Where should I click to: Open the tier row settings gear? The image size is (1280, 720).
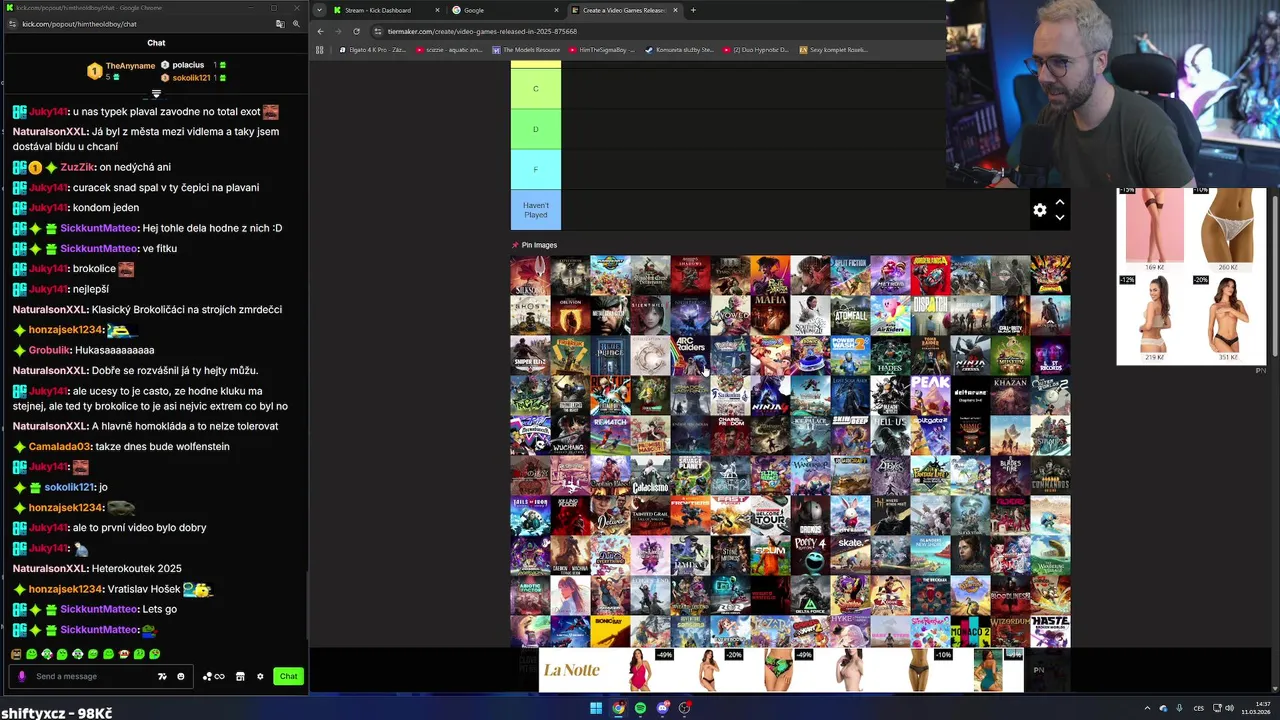point(1040,210)
